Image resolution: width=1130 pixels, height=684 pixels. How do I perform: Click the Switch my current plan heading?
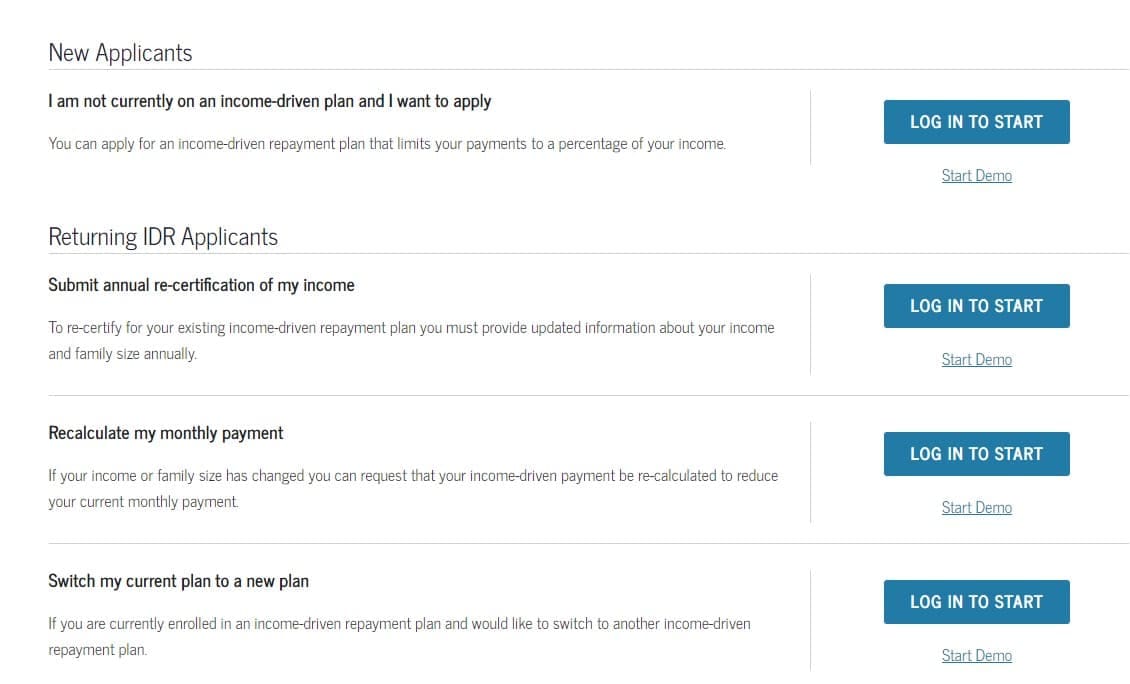[x=178, y=580]
